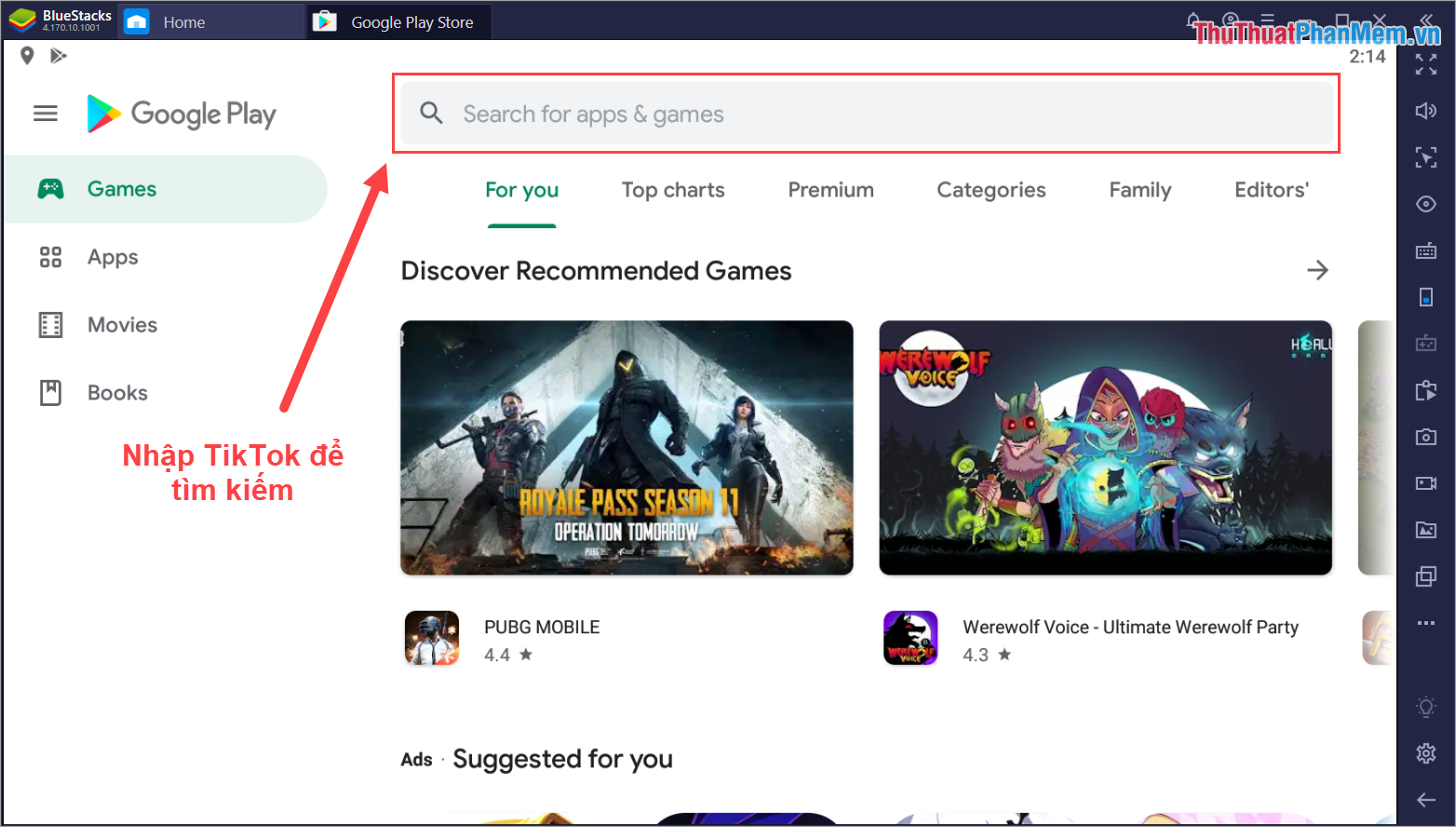Click the back arrow in BlueStacks sidebar
1456x827 pixels.
coord(1426,800)
